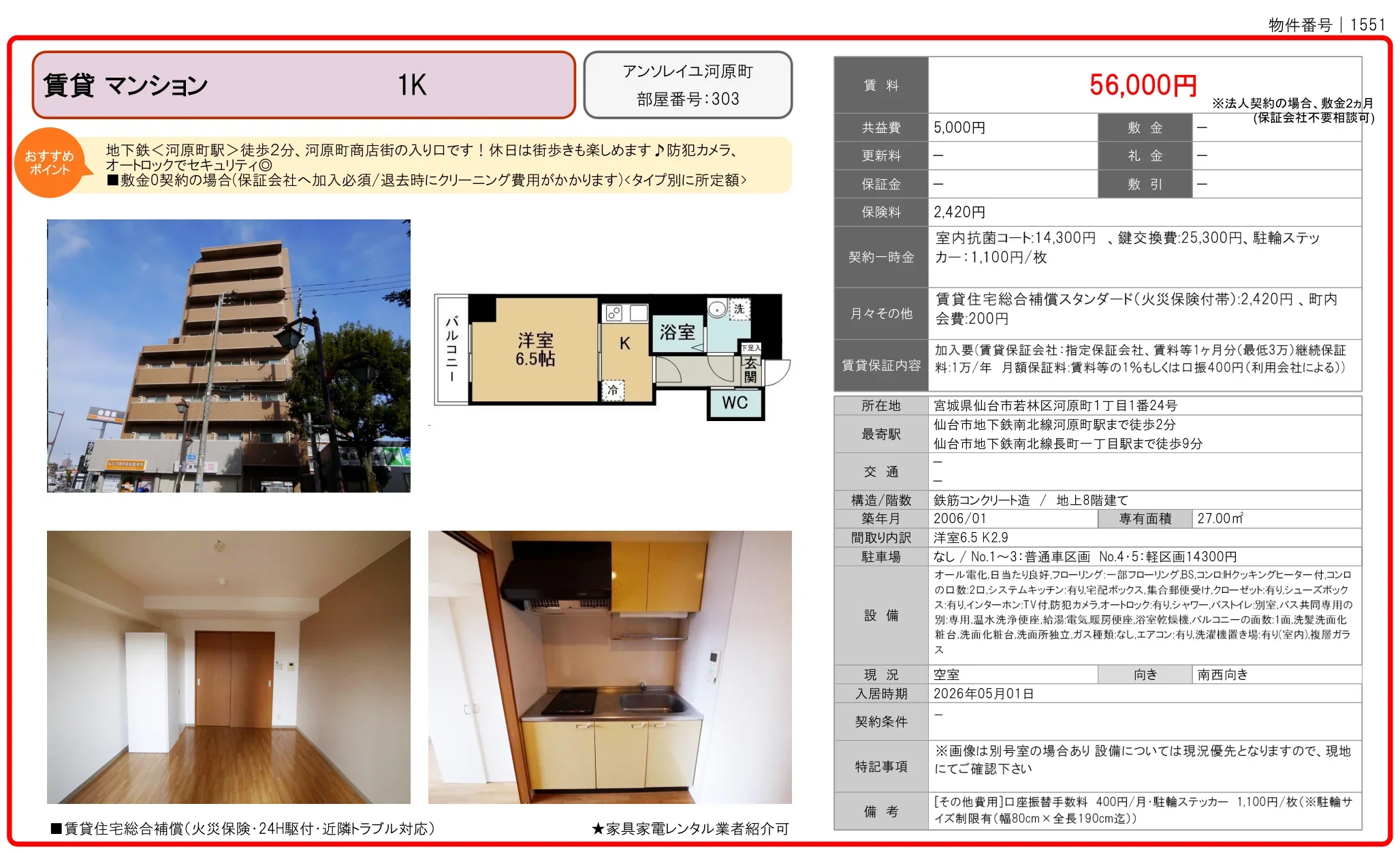
Task: Click the WC label in floor plan
Action: coord(735,403)
